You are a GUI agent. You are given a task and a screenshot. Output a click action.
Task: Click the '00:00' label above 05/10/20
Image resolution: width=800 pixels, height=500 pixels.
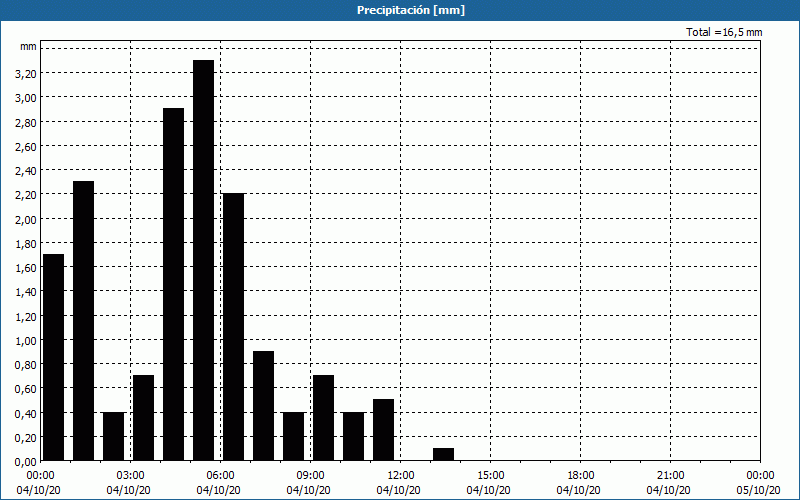tap(760, 476)
